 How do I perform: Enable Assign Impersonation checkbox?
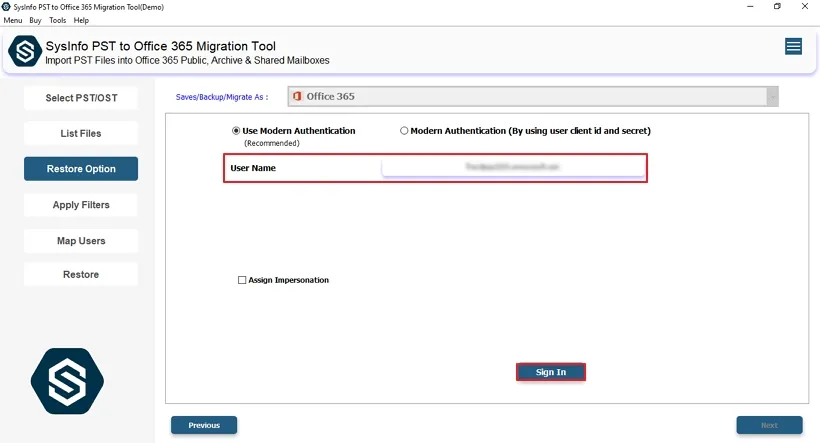pyautogui.click(x=242, y=280)
